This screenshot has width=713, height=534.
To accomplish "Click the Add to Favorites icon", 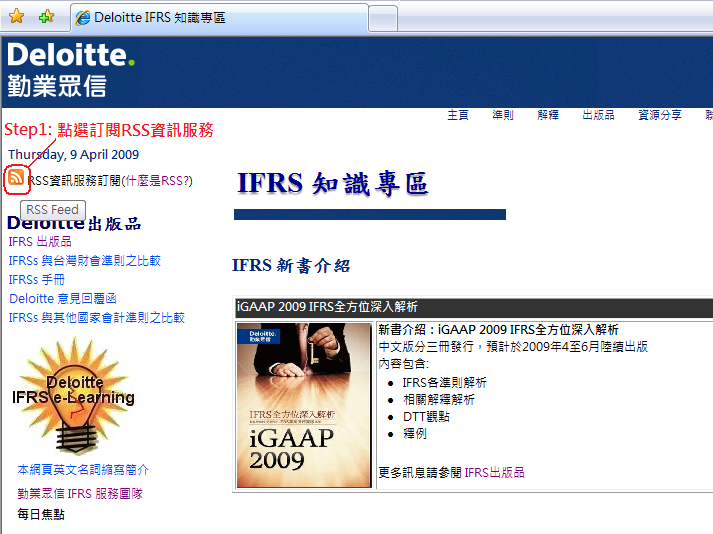I will 46,17.
